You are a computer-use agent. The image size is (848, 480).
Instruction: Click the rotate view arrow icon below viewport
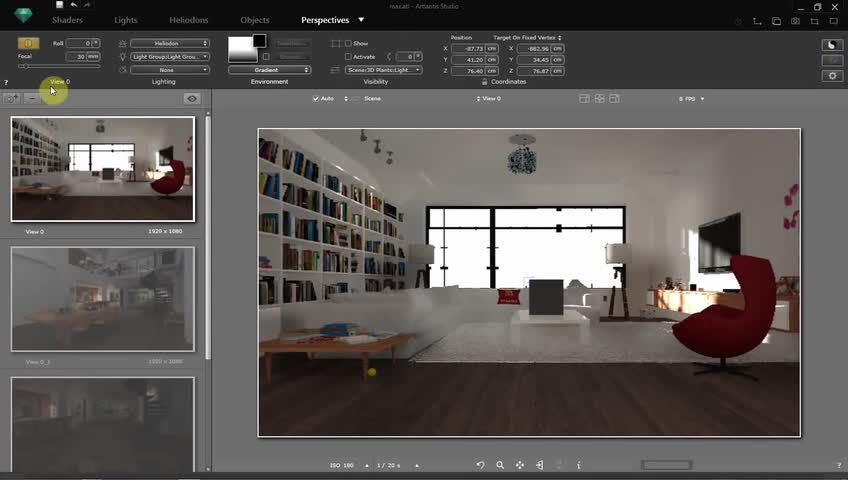[480, 465]
